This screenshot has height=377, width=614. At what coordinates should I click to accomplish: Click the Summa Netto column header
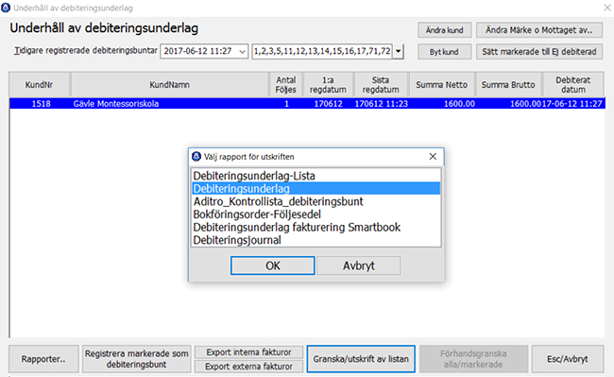(442, 85)
